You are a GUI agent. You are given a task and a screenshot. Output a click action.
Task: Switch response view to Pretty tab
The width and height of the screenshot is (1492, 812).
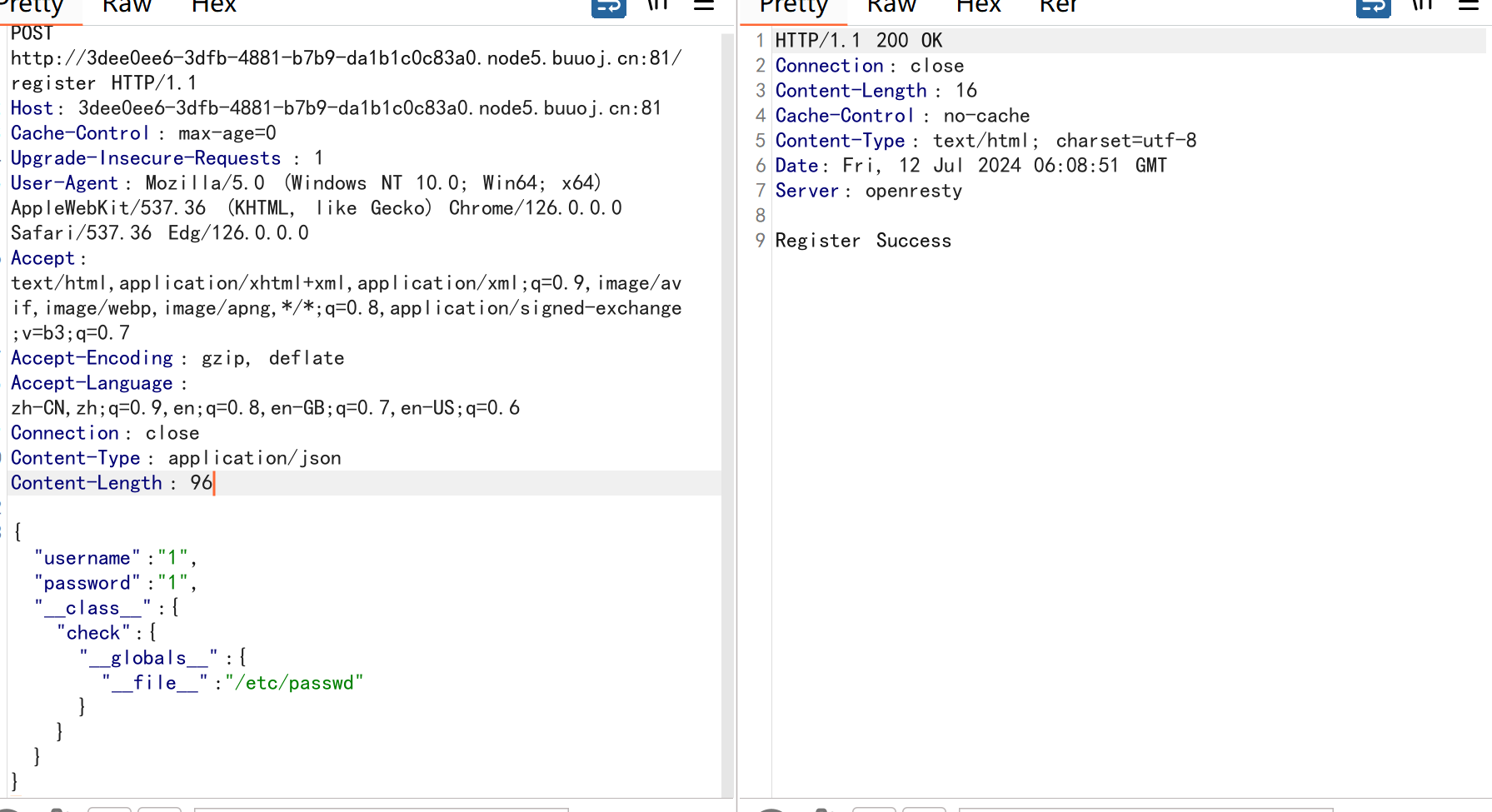coord(794,7)
